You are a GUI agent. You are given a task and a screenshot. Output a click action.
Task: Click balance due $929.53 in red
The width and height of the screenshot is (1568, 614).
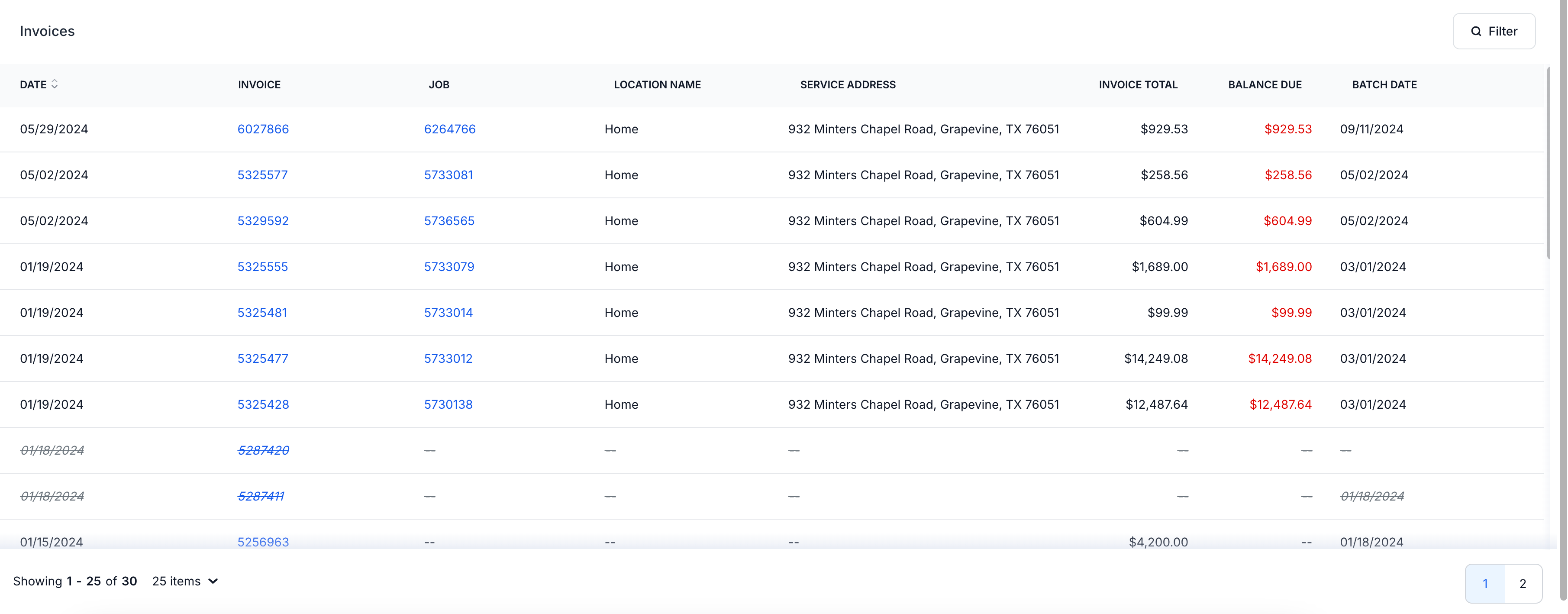tap(1288, 129)
